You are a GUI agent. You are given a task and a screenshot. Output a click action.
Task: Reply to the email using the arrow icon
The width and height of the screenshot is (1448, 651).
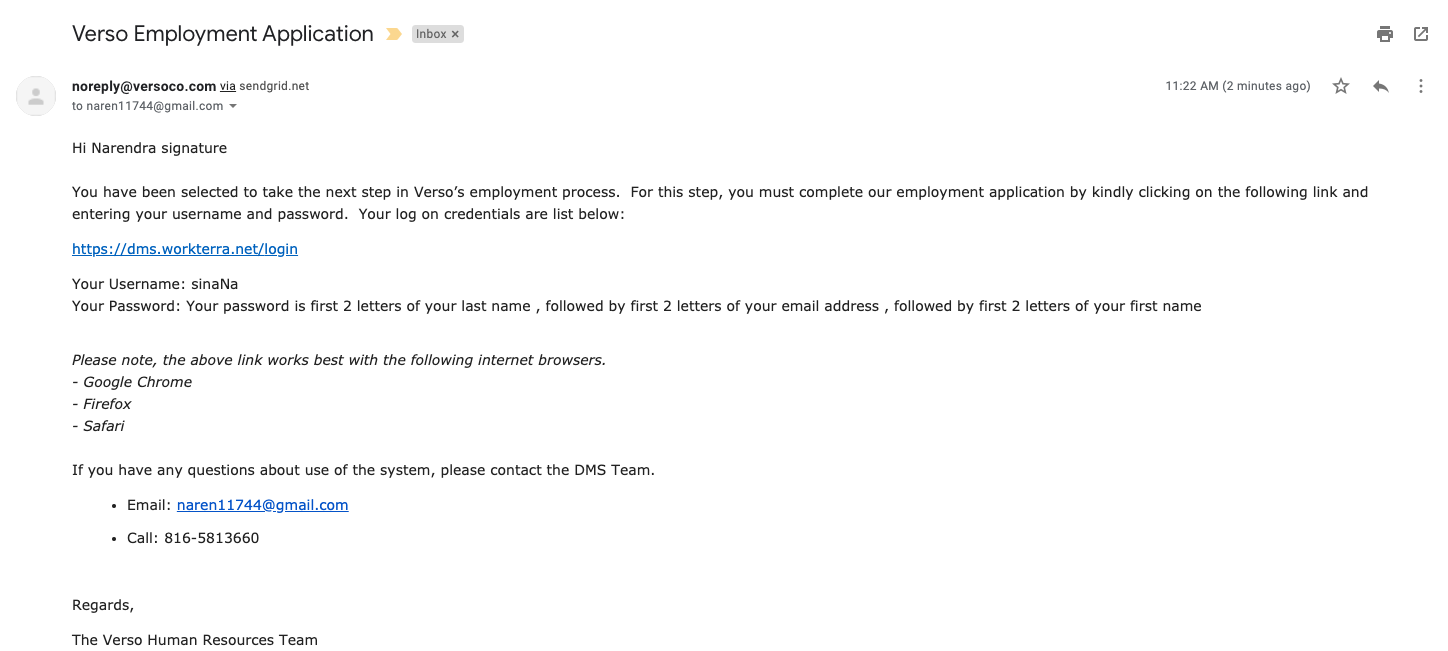1381,87
